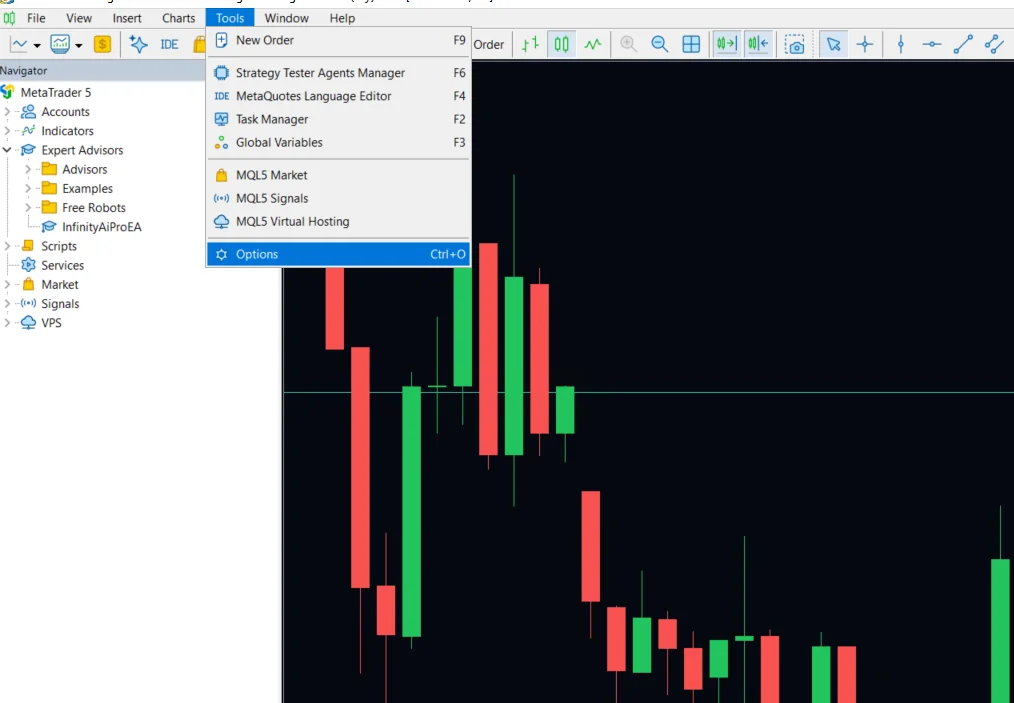1014x703 pixels.
Task: Toggle candlestick chart mode
Action: click(x=561, y=44)
